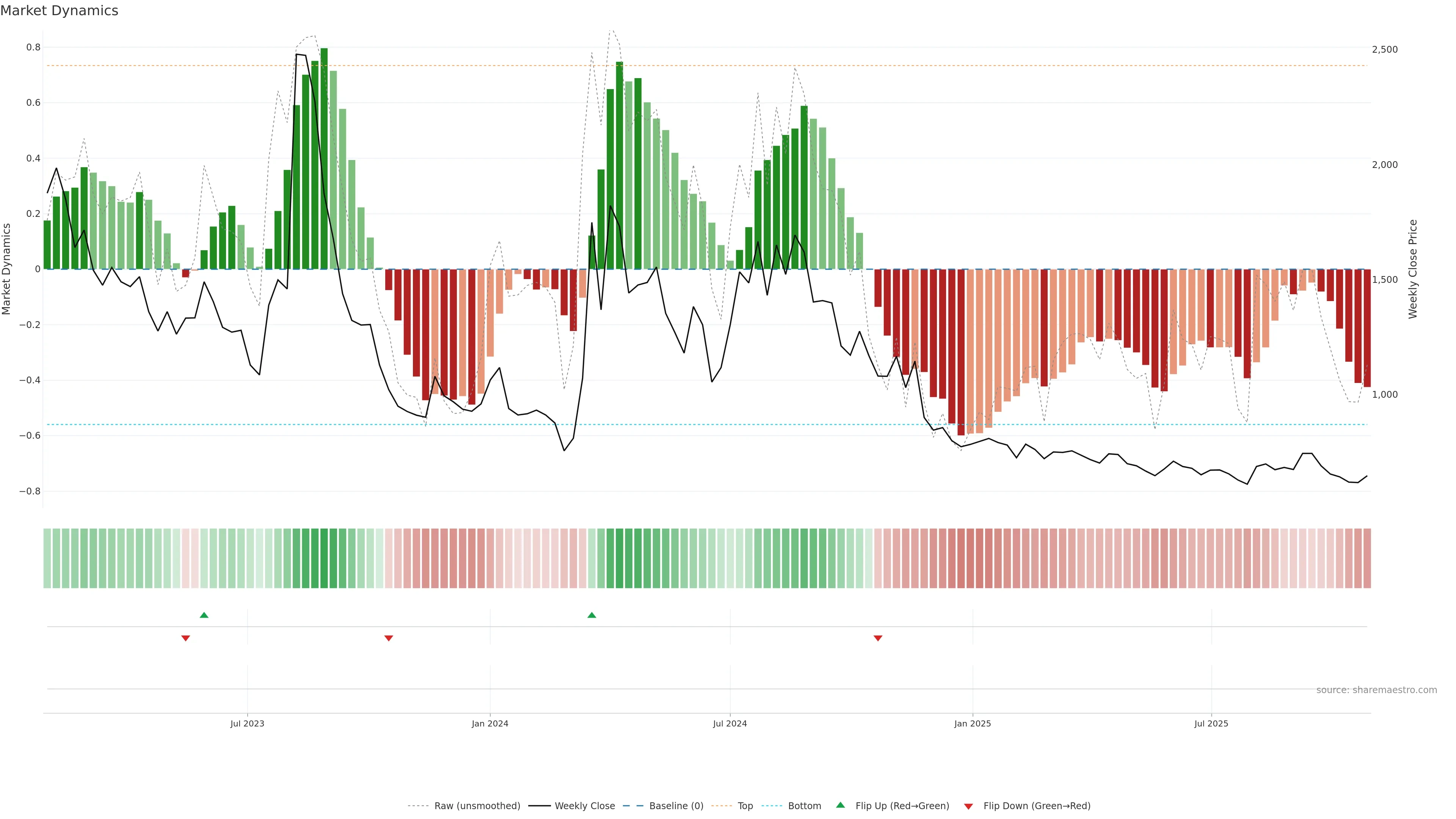Click the Weekly Close Price axis title
The height and width of the screenshot is (819, 1456).
pos(1412,269)
